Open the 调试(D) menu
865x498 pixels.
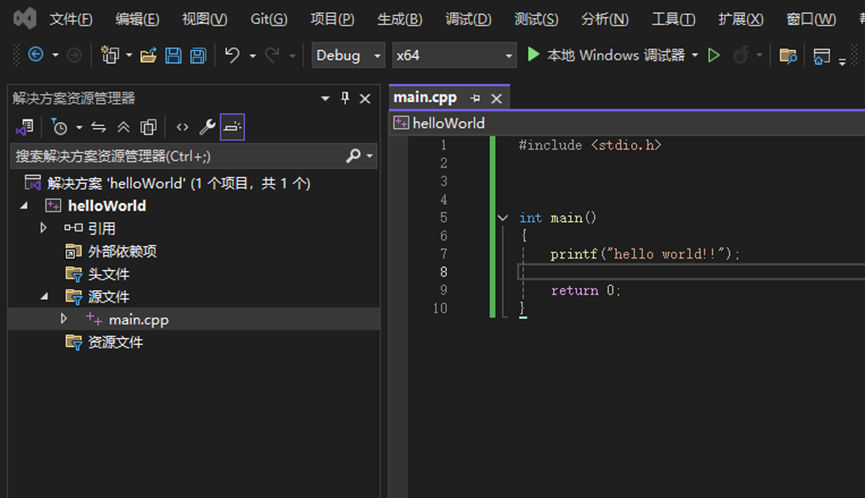(468, 19)
